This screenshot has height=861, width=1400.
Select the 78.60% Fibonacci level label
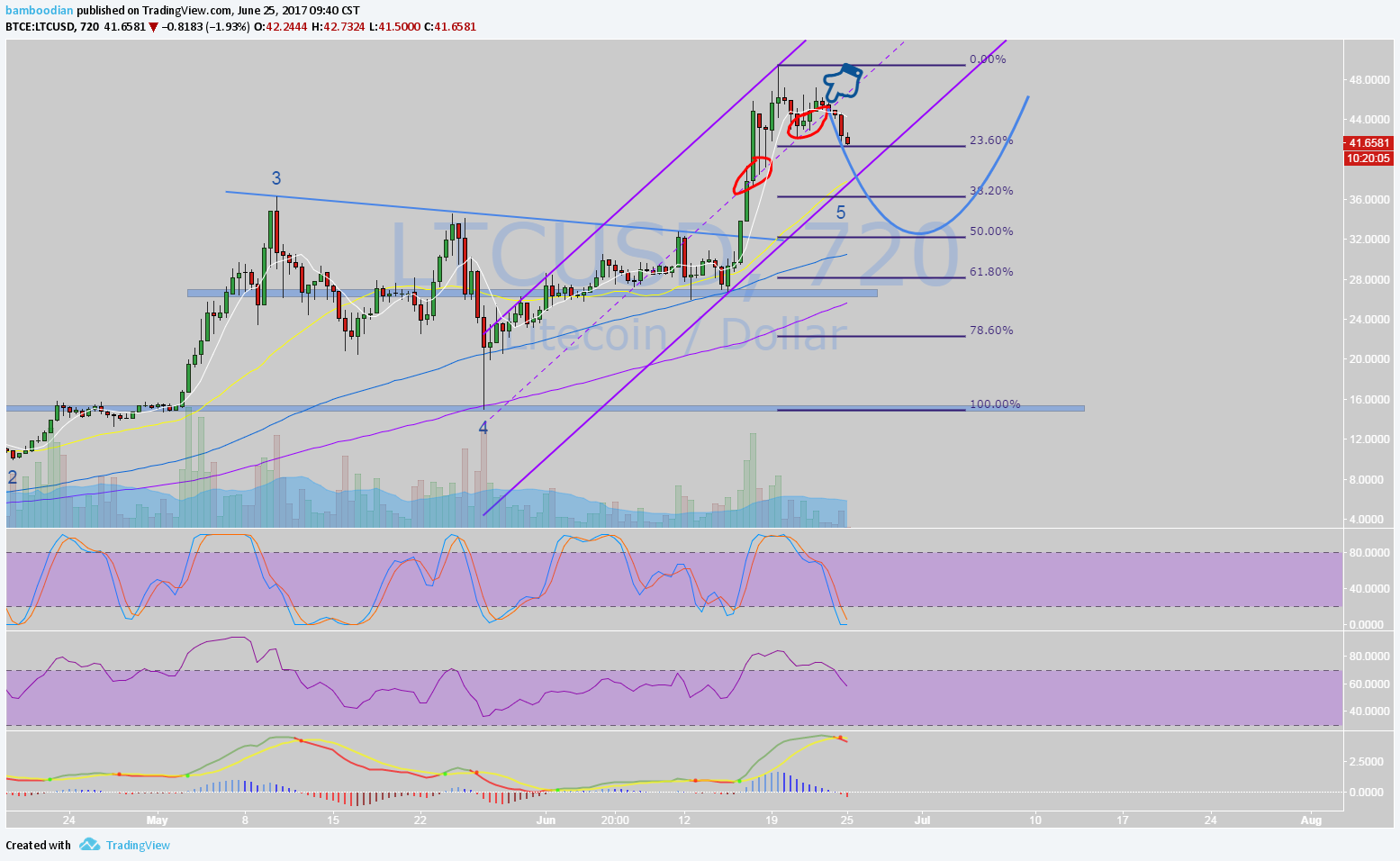click(991, 331)
